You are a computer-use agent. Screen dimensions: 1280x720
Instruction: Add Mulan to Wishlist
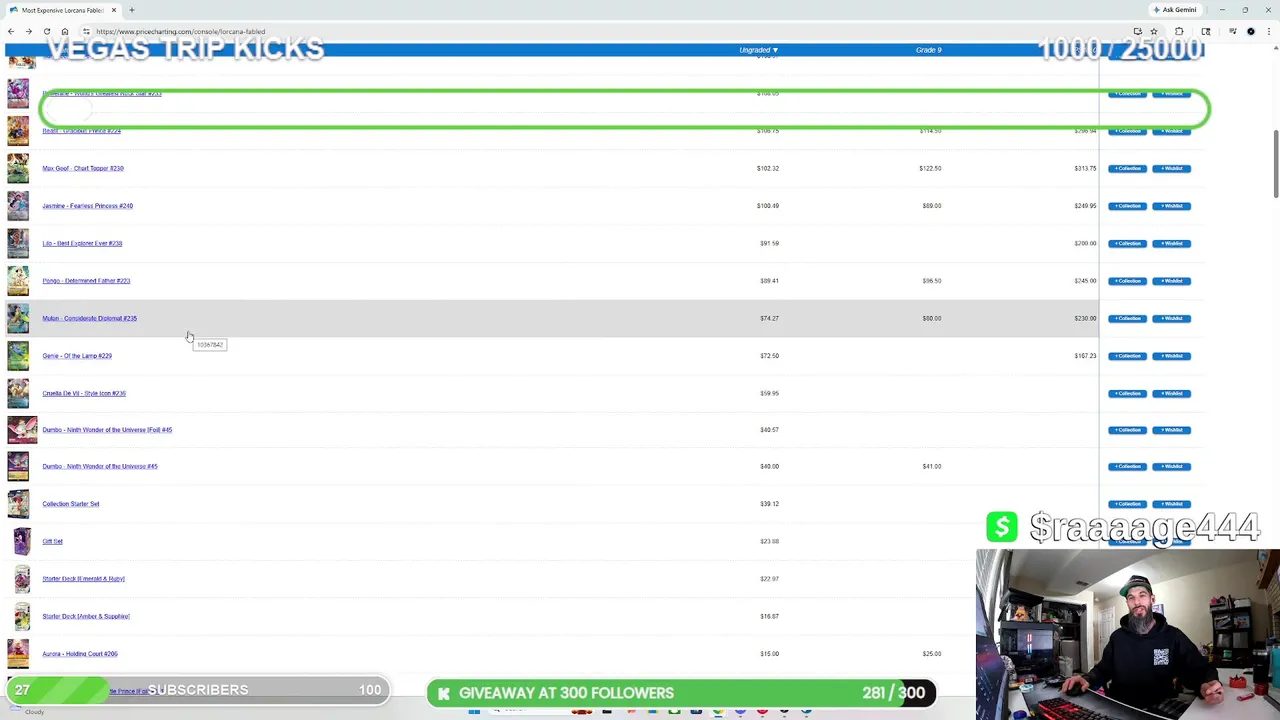point(1171,318)
